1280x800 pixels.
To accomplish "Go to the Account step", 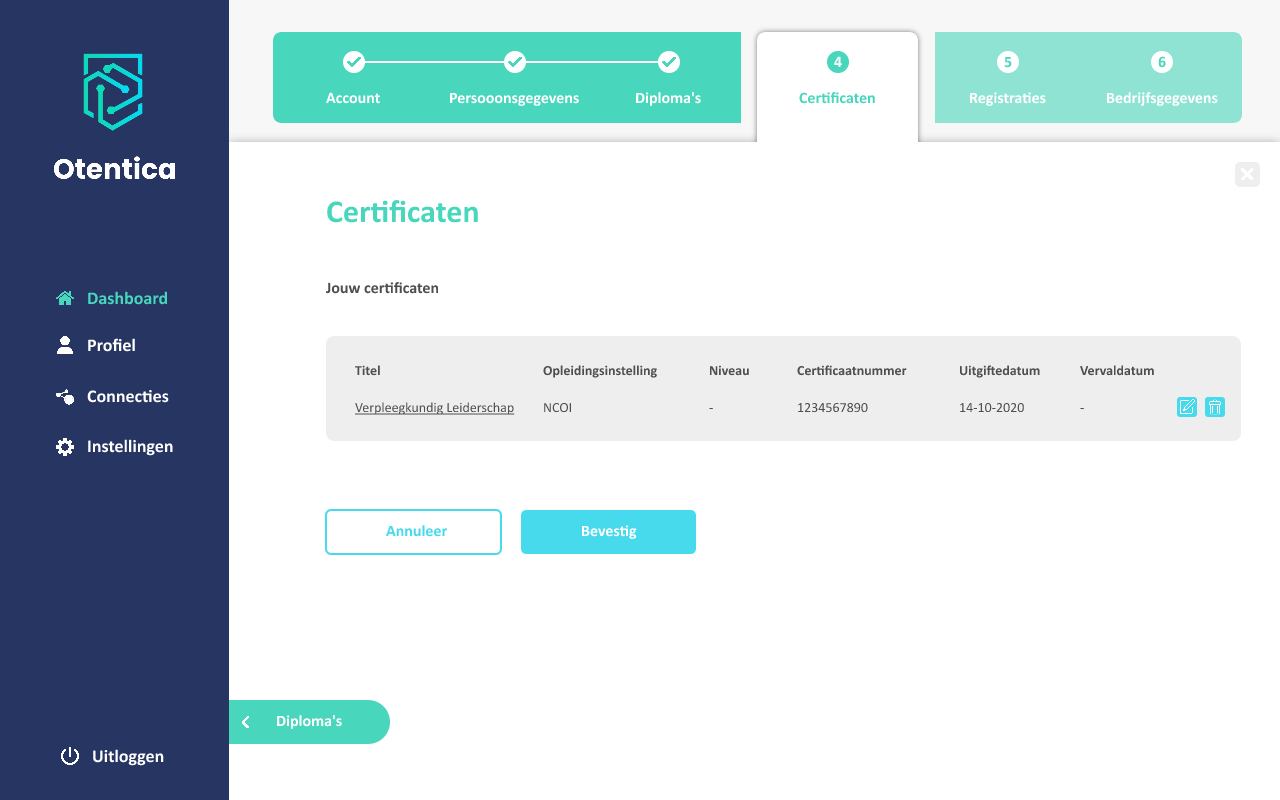I will [x=353, y=98].
